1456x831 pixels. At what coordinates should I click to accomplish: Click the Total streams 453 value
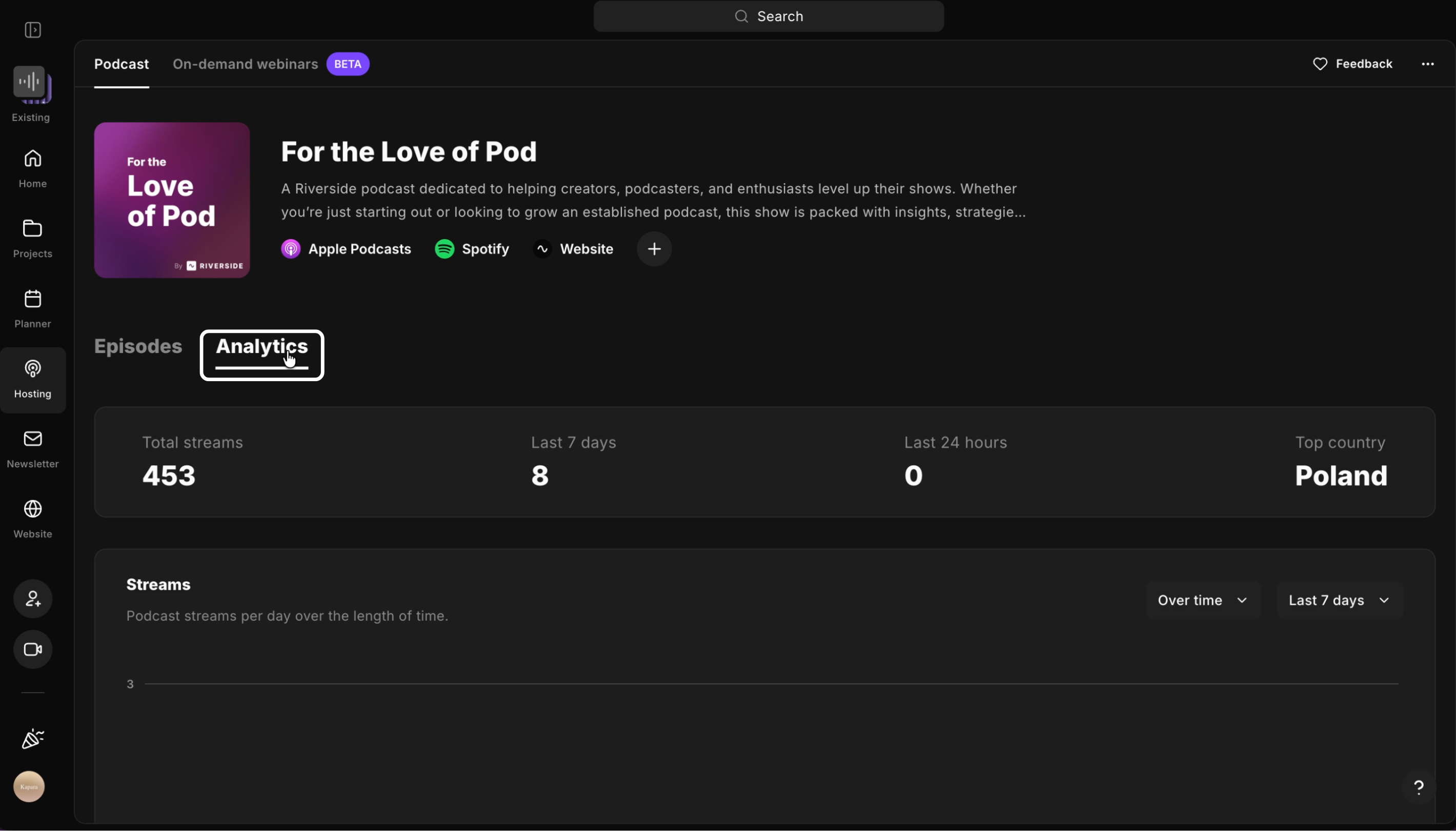point(169,476)
